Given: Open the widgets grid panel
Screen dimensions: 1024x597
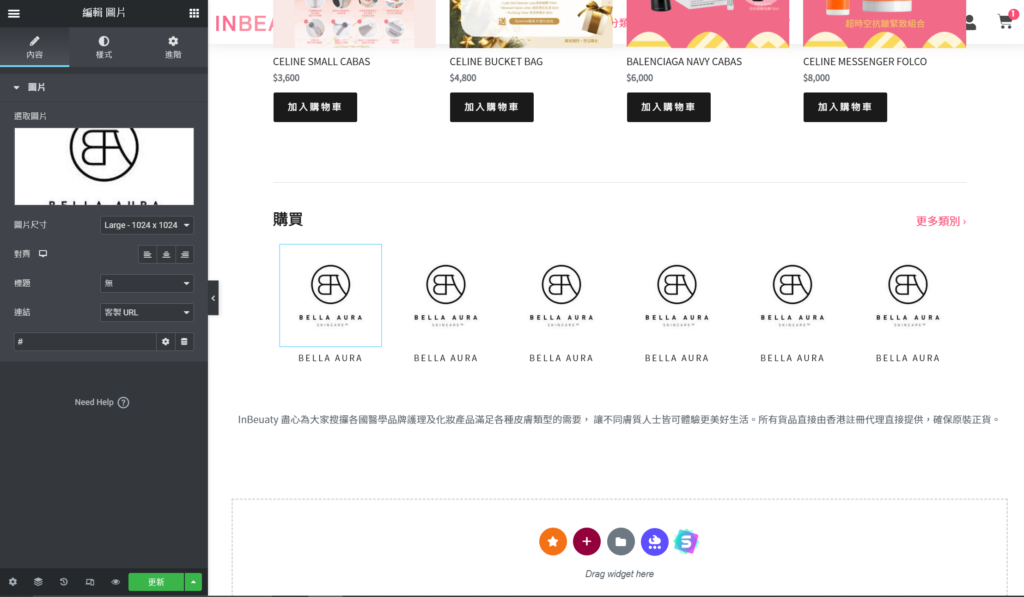Looking at the screenshot, I should [x=194, y=13].
